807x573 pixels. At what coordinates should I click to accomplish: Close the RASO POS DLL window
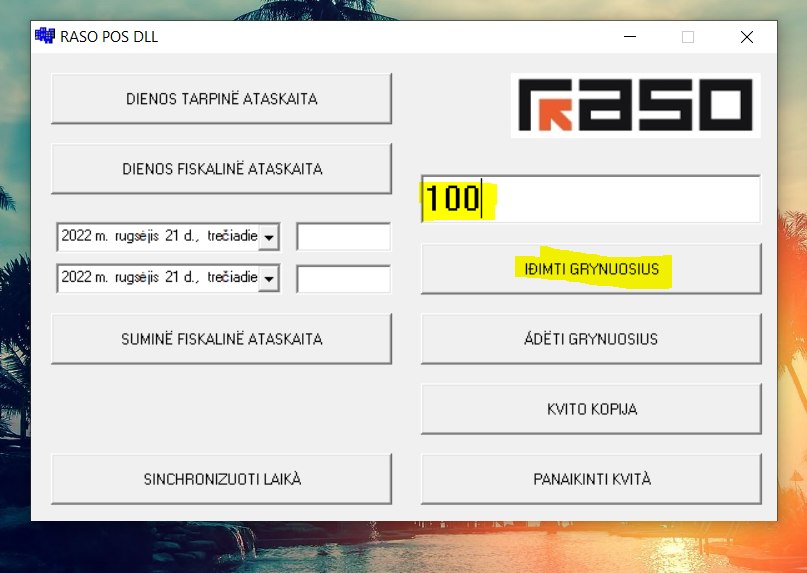point(747,37)
